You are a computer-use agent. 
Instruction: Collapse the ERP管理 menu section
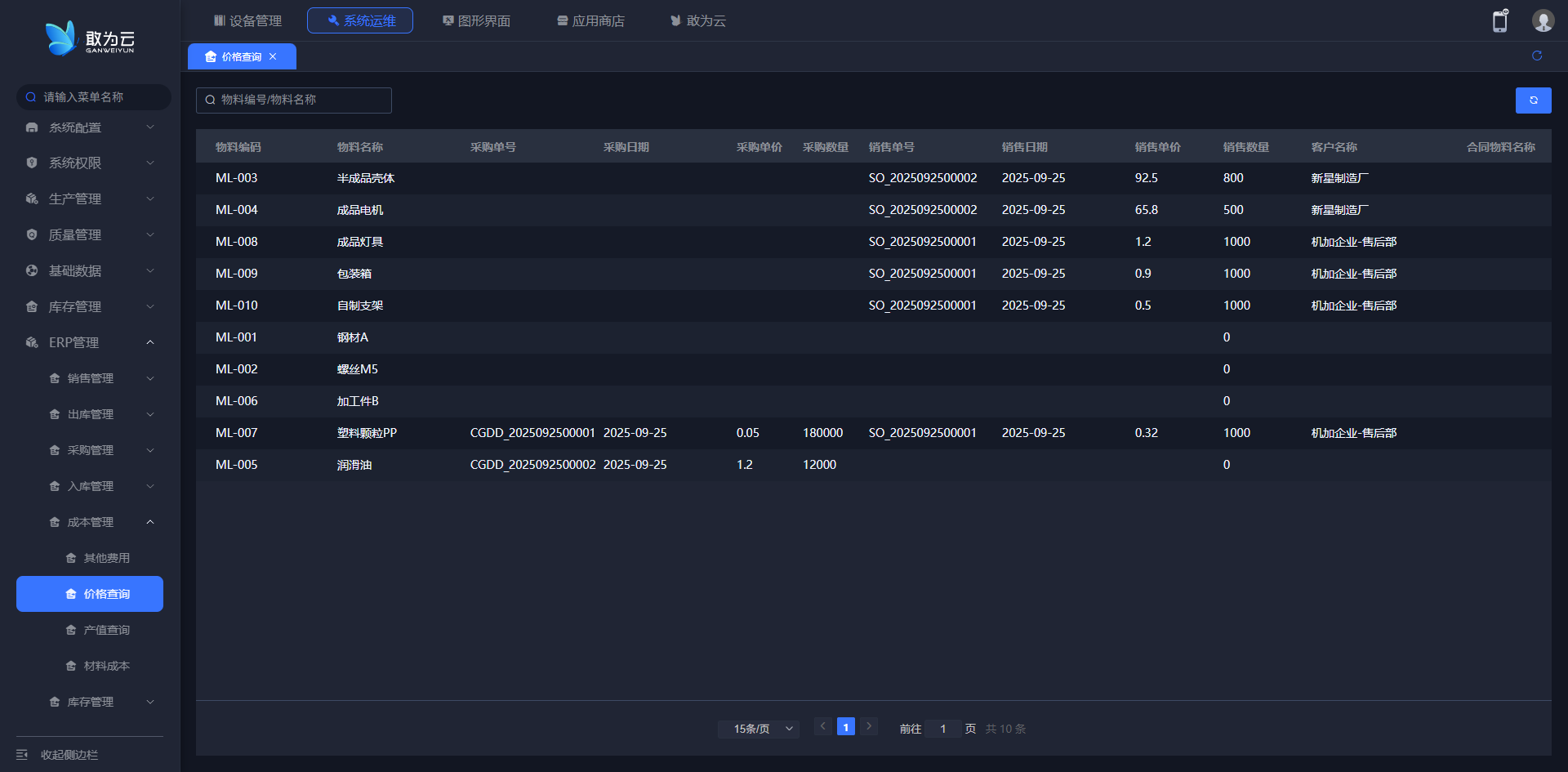[x=90, y=342]
